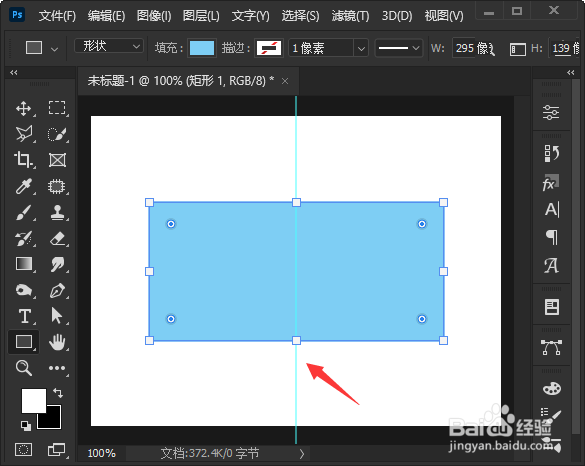Select the History Brush tool

click(x=24, y=239)
